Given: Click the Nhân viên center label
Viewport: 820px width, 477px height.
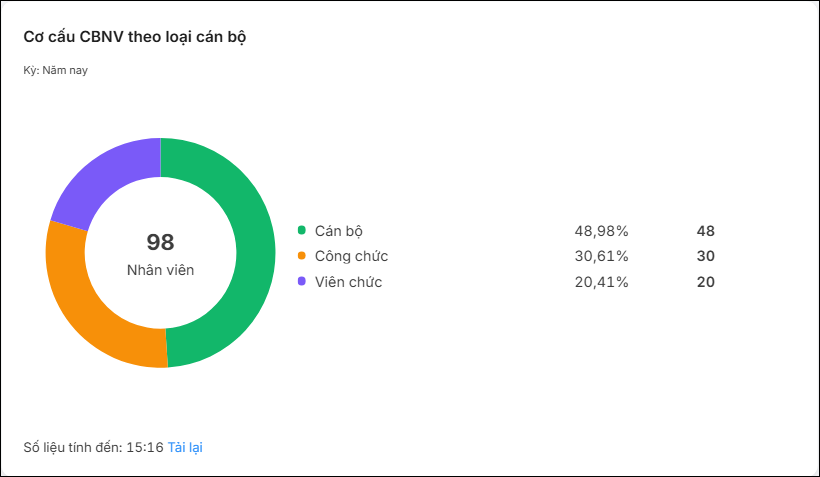Looking at the screenshot, I should [x=161, y=270].
